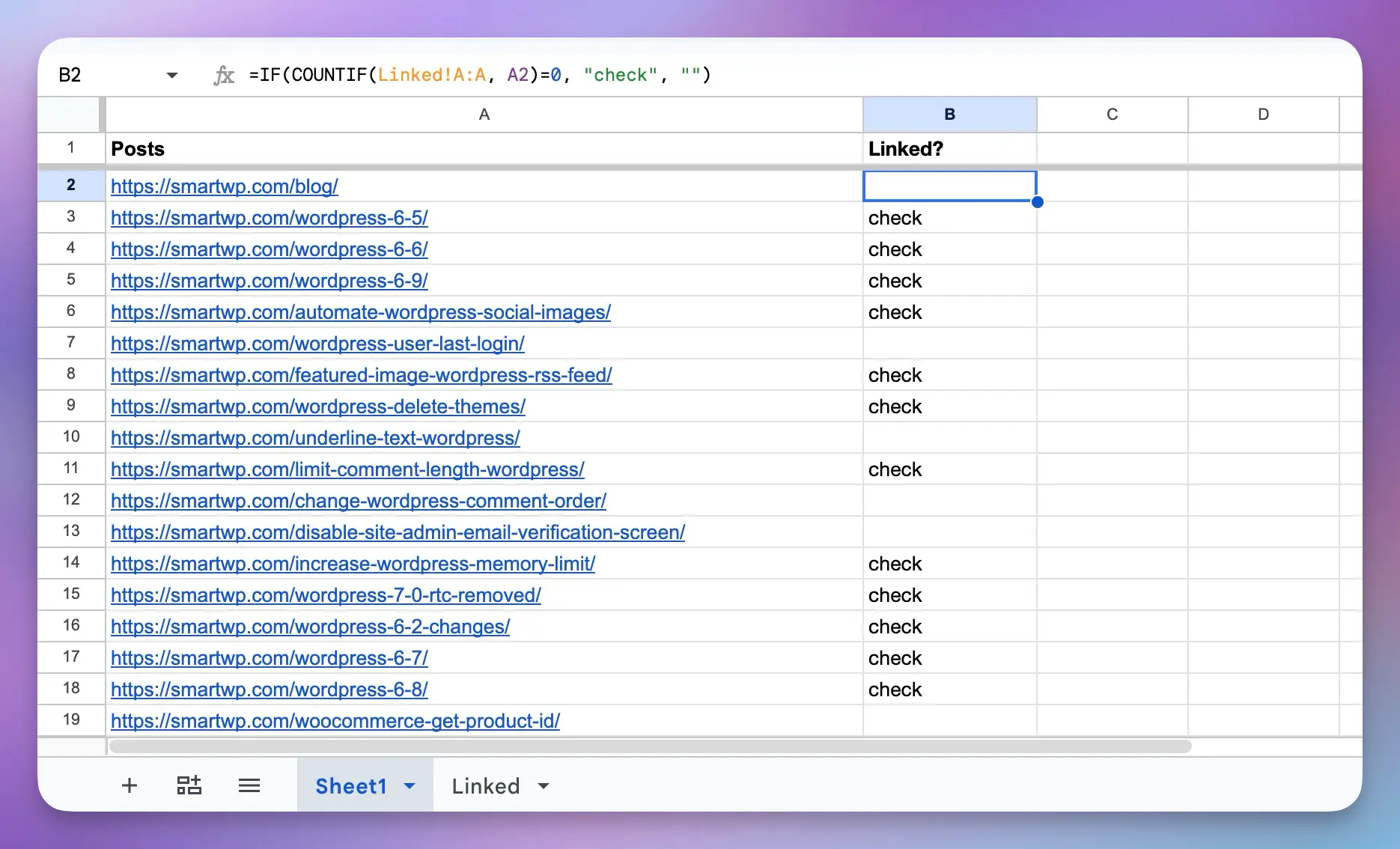Select the check cell in row 3

pyautogui.click(x=950, y=218)
